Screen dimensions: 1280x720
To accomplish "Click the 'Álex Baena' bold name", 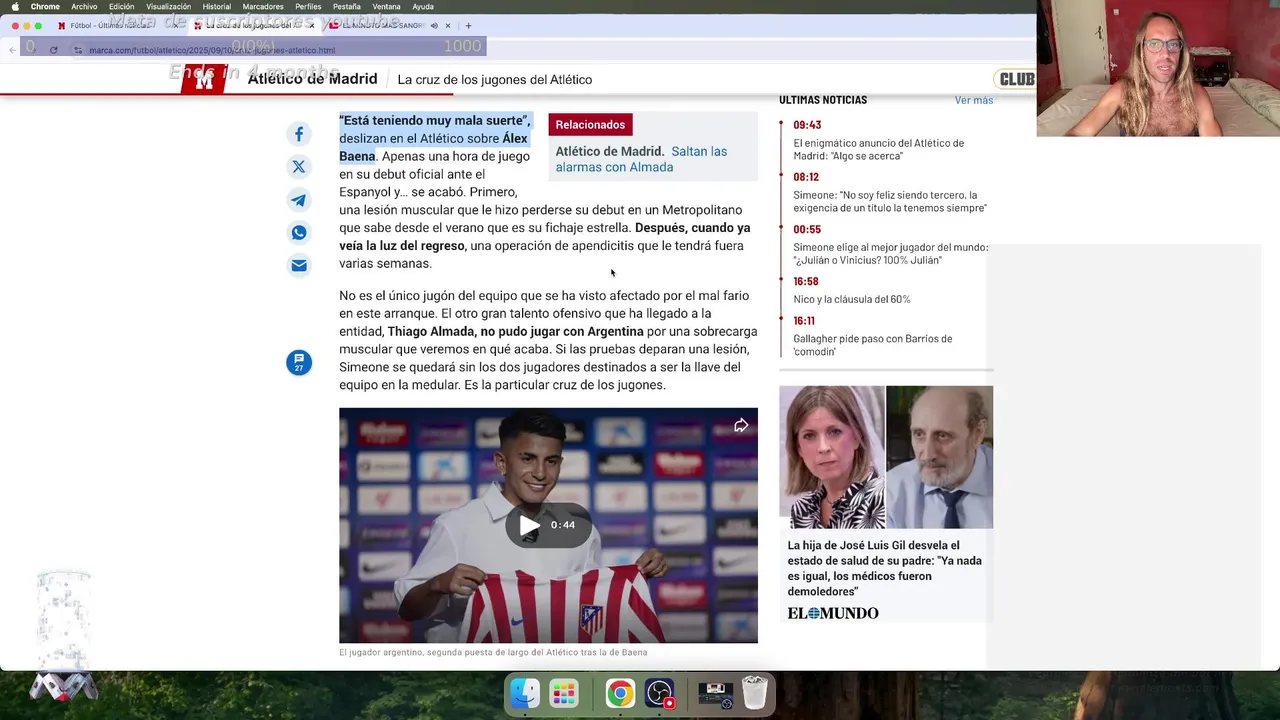I will 433,147.
